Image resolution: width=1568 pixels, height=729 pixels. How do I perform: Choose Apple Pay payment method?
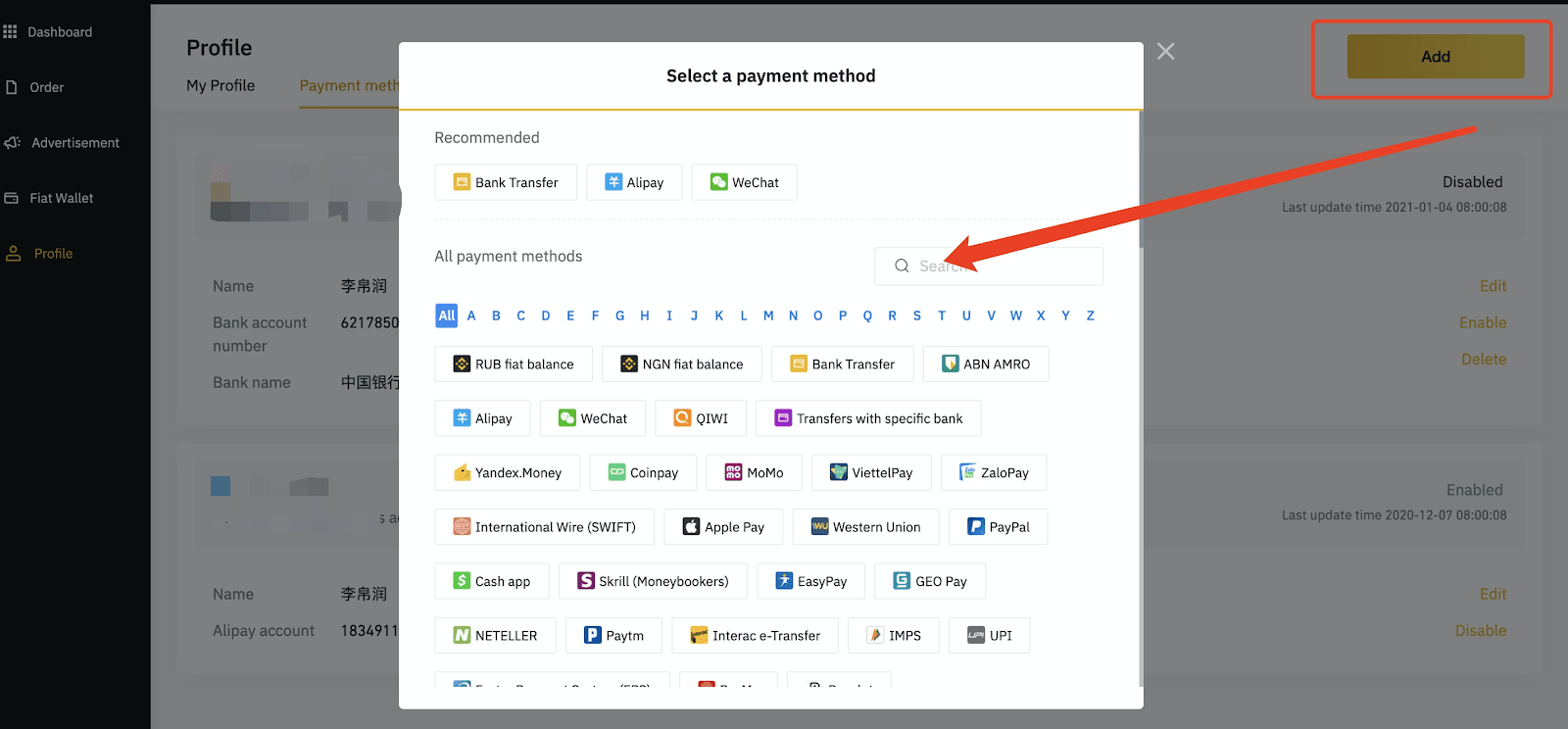point(723,527)
